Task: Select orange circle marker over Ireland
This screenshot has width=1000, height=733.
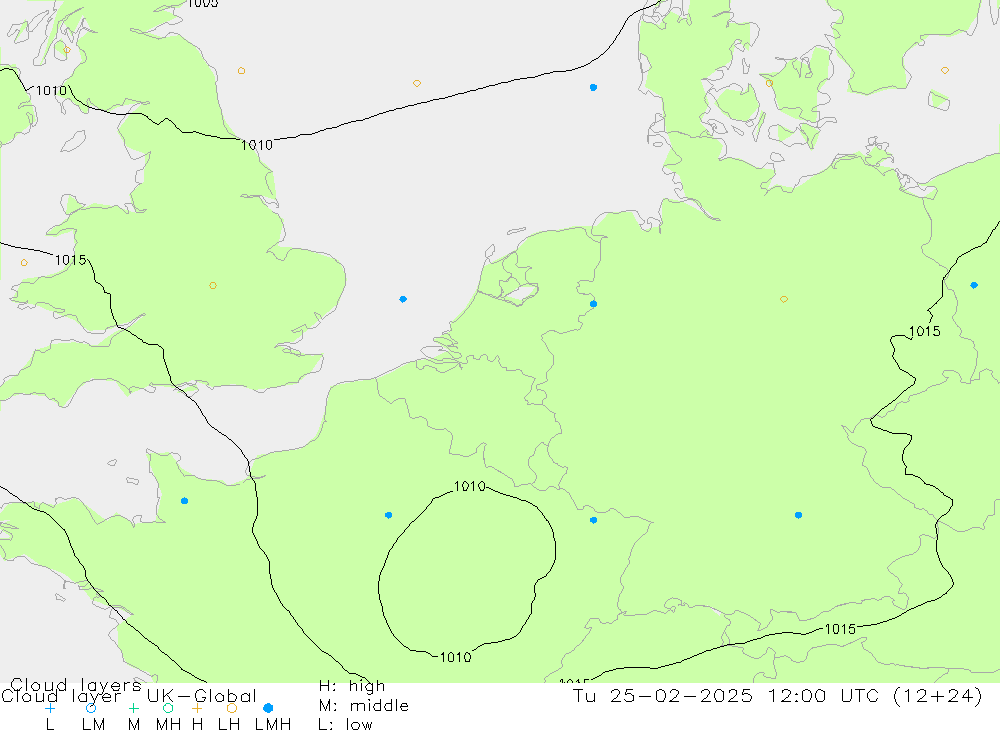Action: tap(24, 262)
